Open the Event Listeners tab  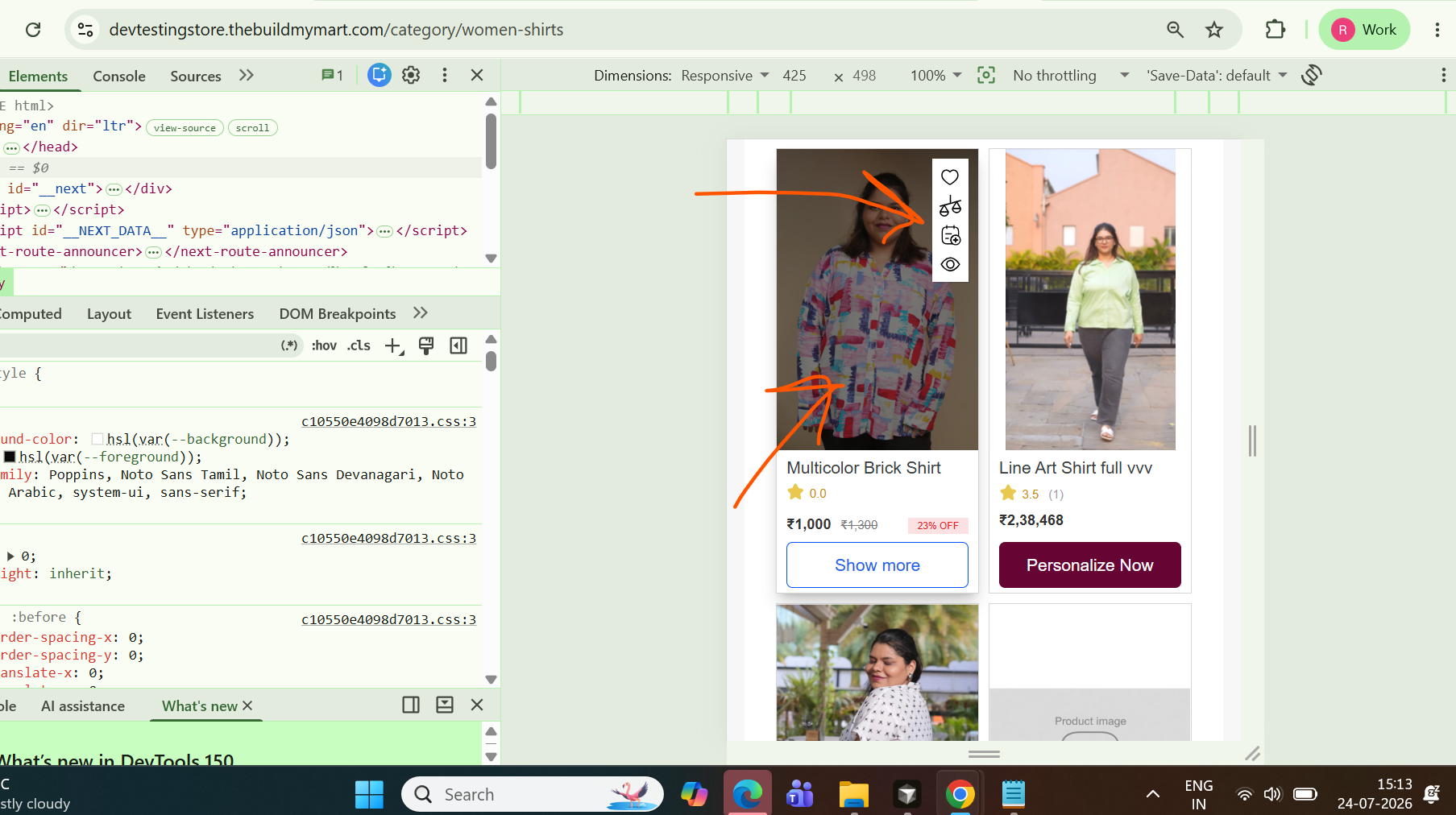point(205,313)
